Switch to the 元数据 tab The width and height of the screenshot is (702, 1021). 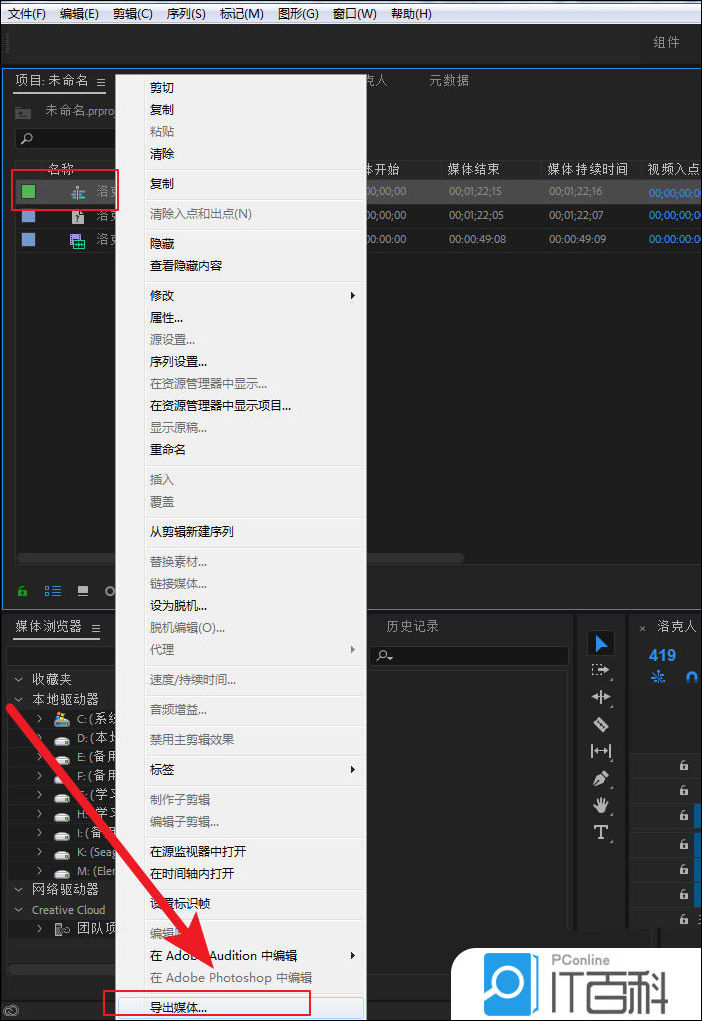(x=449, y=81)
